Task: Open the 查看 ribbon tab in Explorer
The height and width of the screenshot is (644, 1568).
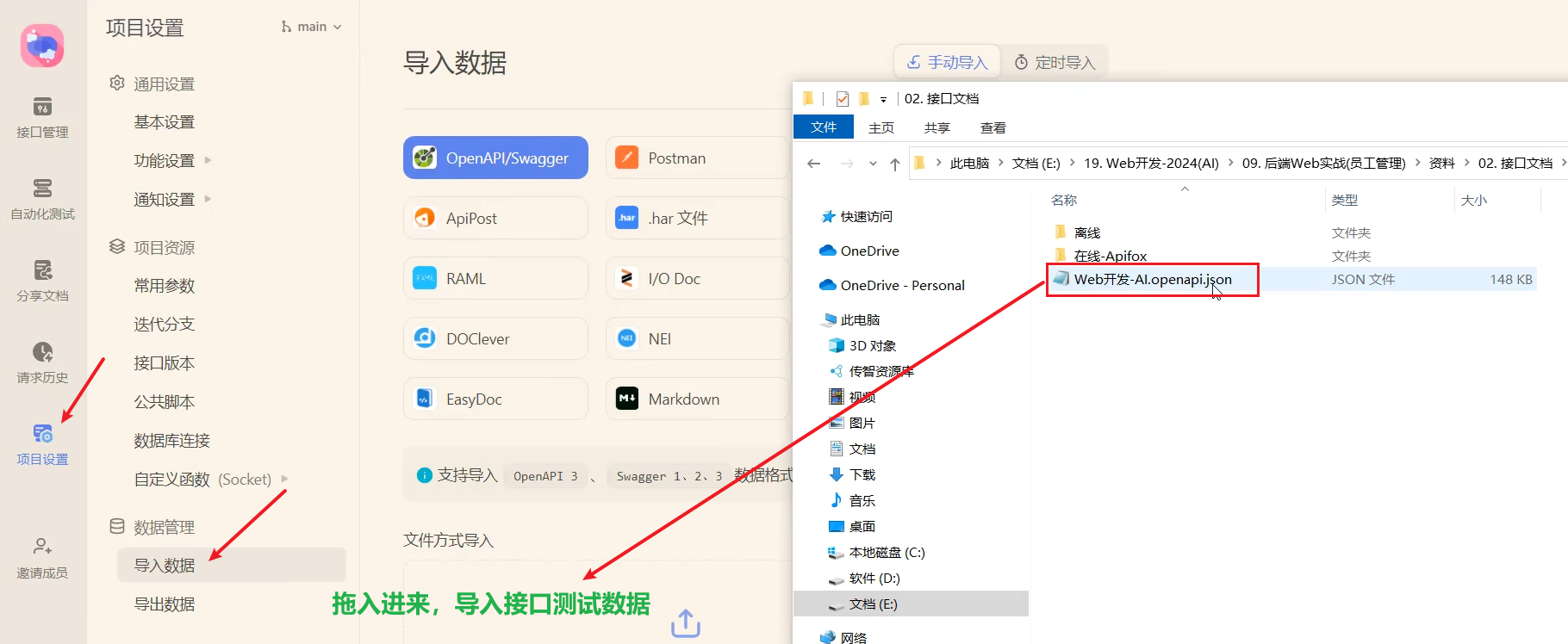Action: [992, 127]
